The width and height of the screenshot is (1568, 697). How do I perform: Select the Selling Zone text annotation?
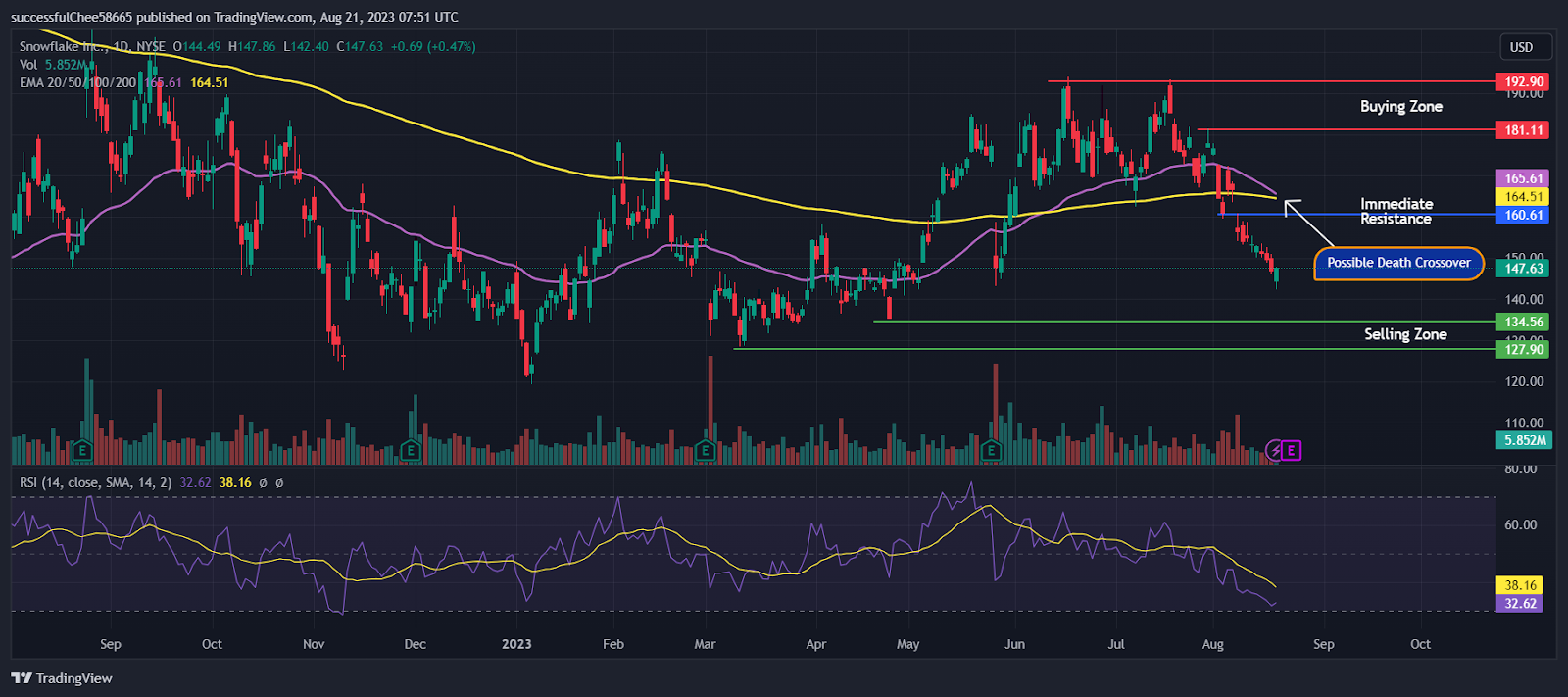point(1405,334)
